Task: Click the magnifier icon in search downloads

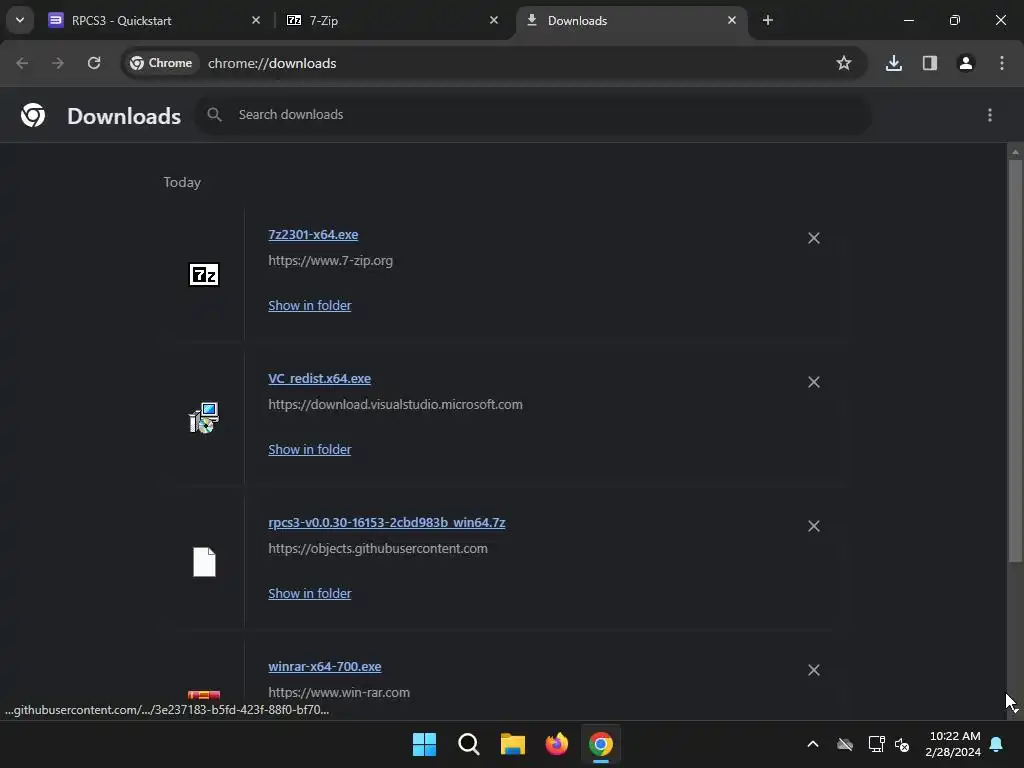Action: pyautogui.click(x=214, y=115)
